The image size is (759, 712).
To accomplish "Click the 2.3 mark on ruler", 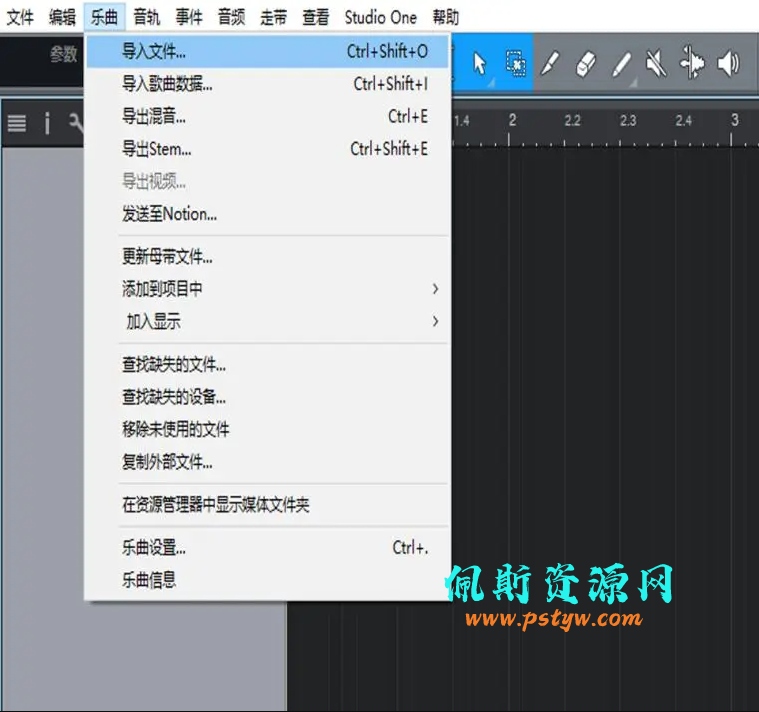I will pos(628,120).
